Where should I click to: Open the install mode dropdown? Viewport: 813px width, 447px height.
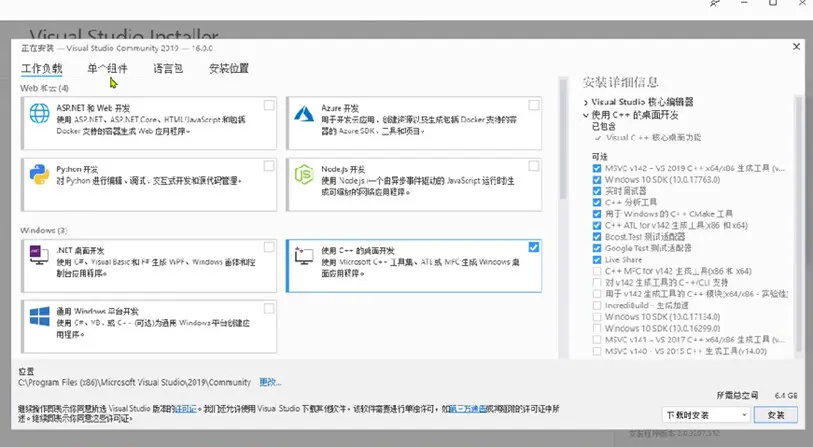[706, 415]
